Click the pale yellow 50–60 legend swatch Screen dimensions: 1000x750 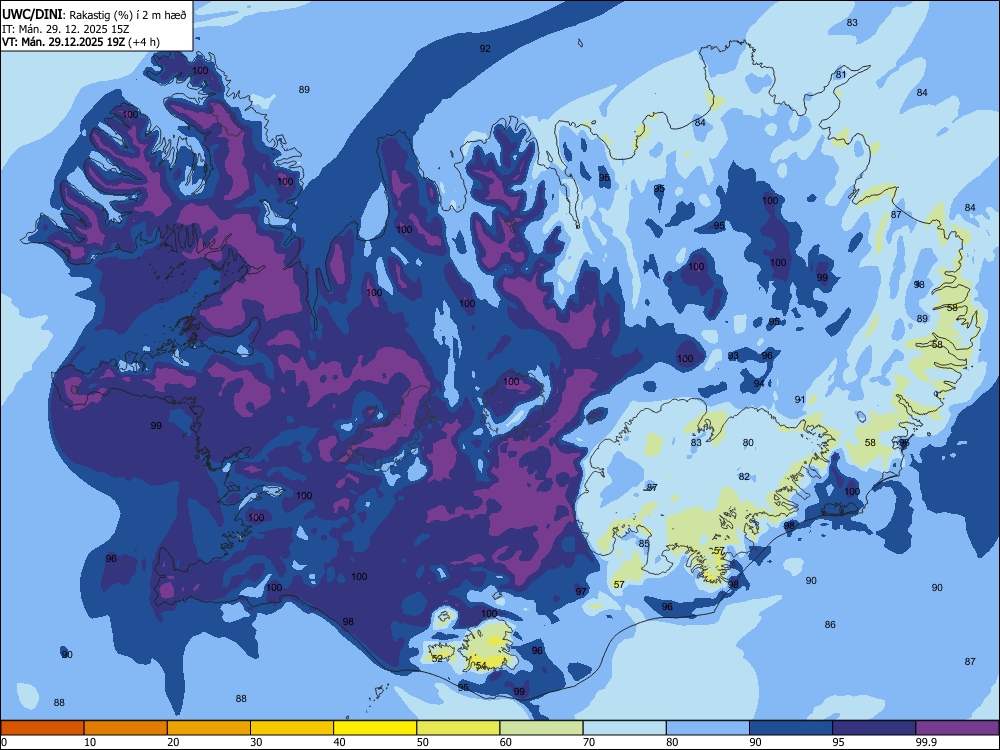459,728
